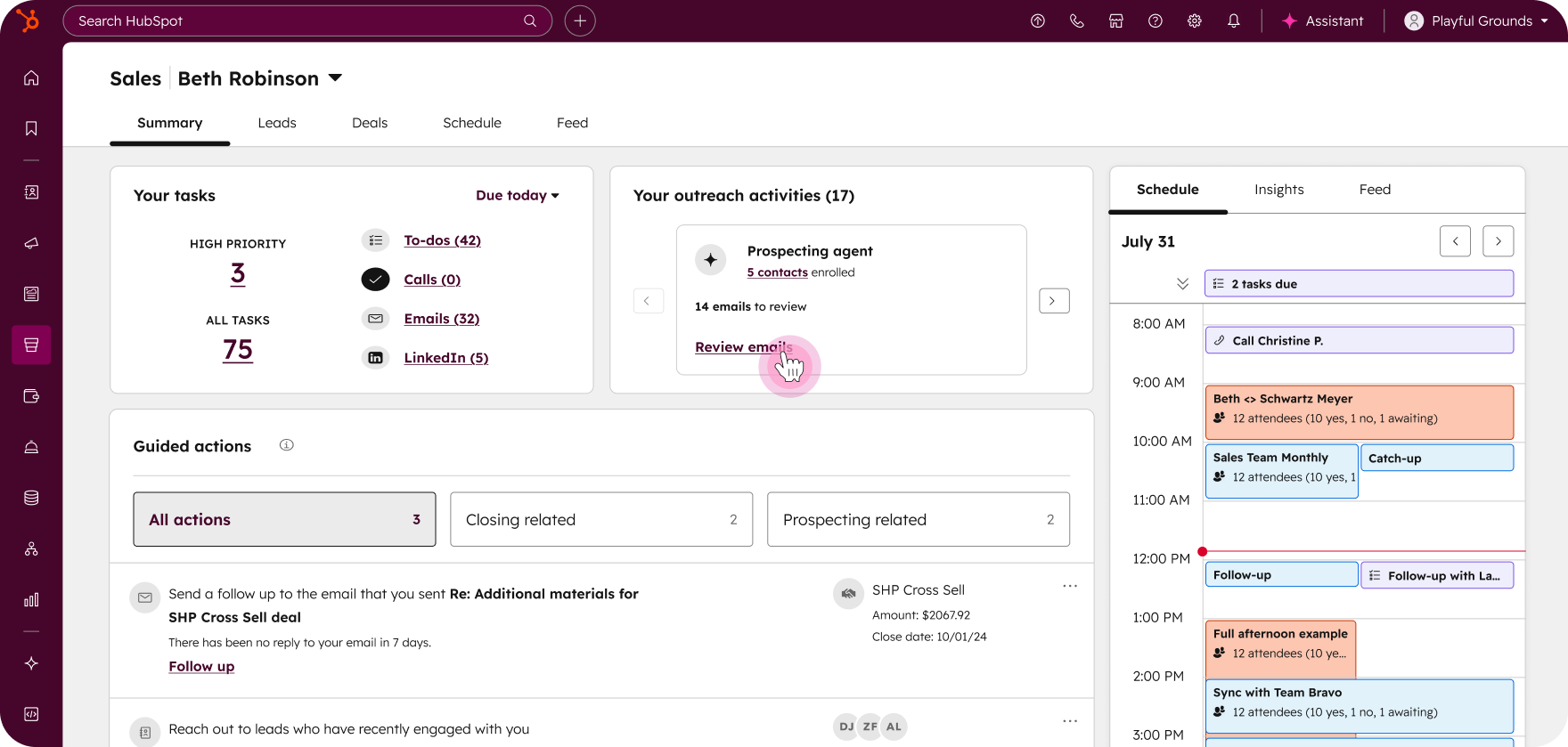The width and height of the screenshot is (1568, 747).
Task: Switch to the Insights tab
Action: pos(1278,190)
